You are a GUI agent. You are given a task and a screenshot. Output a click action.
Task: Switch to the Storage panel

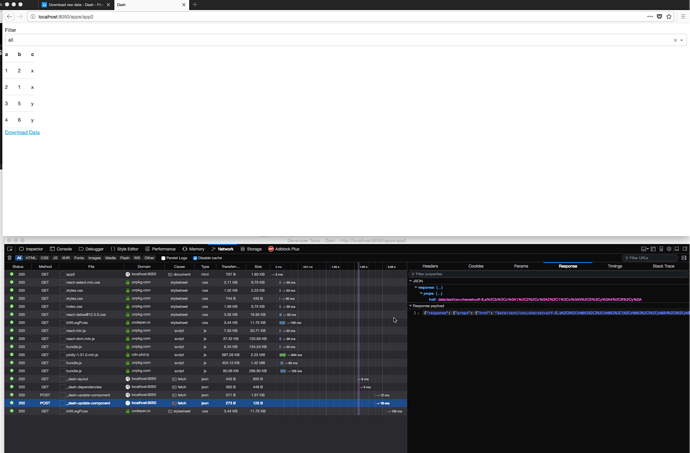pos(251,249)
